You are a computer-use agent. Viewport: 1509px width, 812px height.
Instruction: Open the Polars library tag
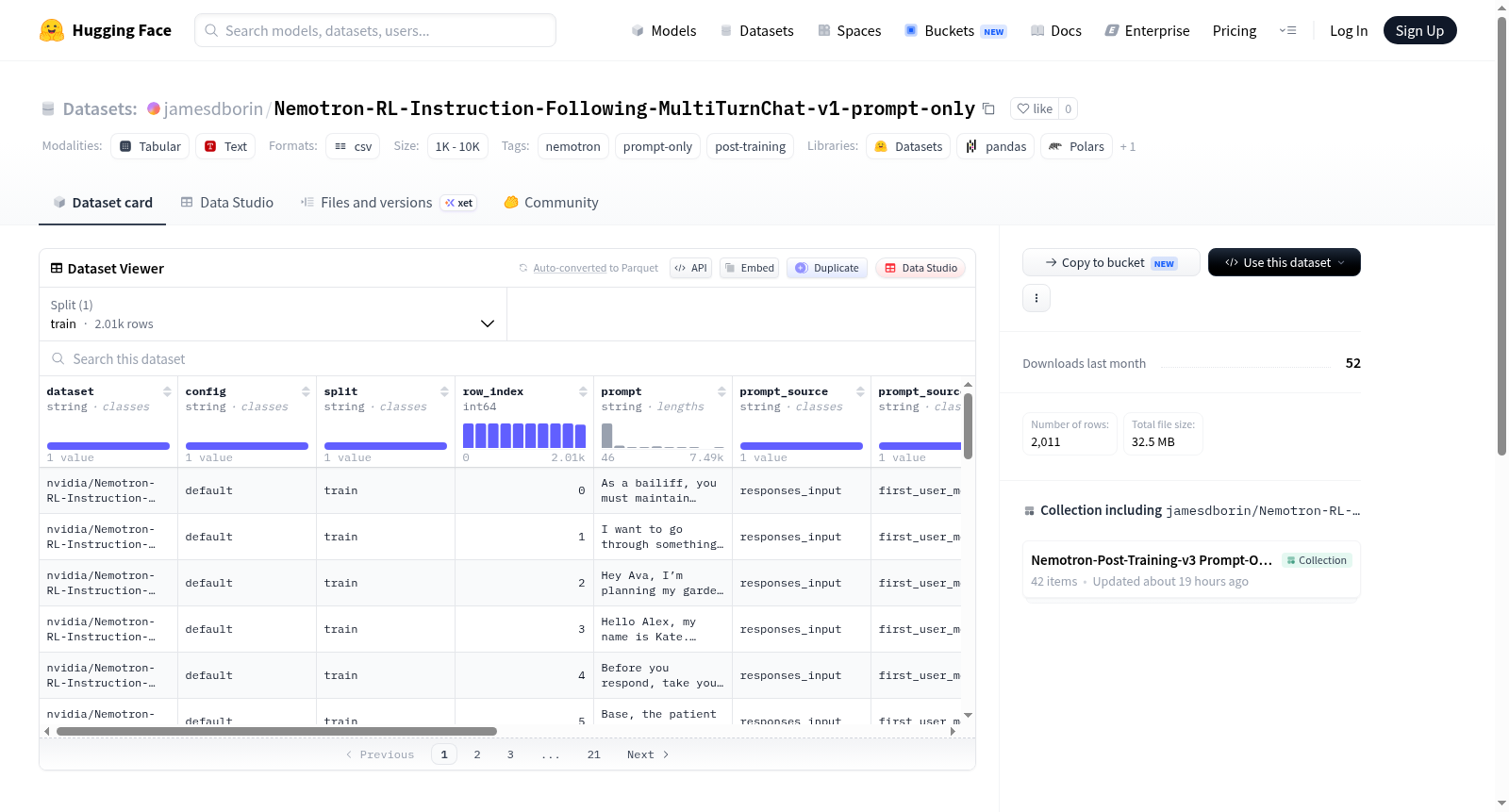pyautogui.click(x=1076, y=146)
